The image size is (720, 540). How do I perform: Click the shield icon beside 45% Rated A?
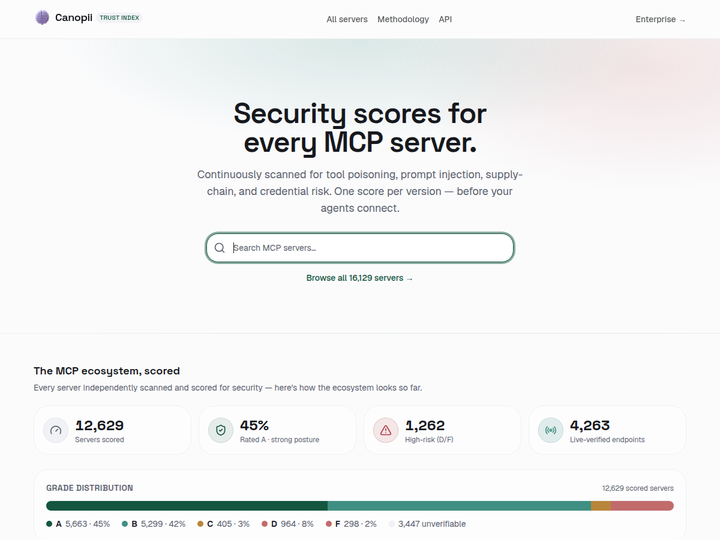pos(220,430)
